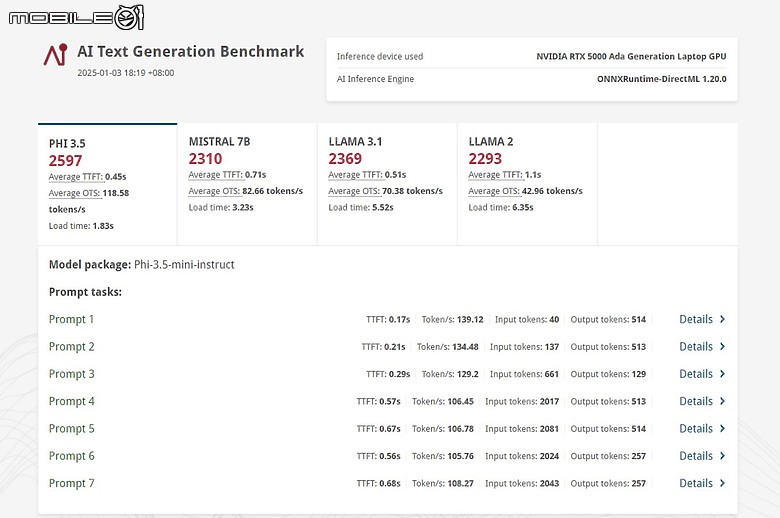Screen dimensions: 780x518
Task: Open Details for Prompt 1
Action: [702, 319]
